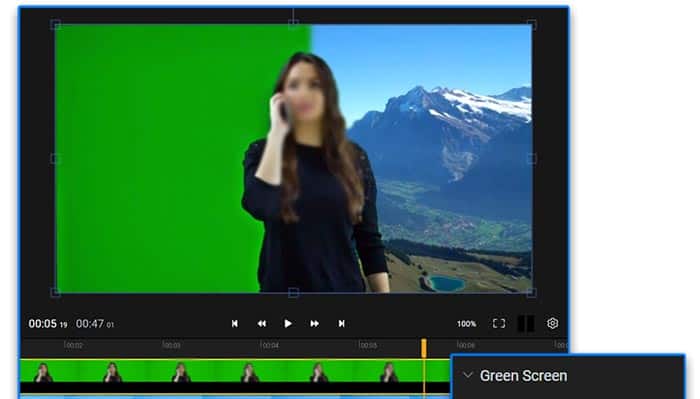Click the fast-forward button
This screenshot has height=399, width=700.
coord(314,324)
